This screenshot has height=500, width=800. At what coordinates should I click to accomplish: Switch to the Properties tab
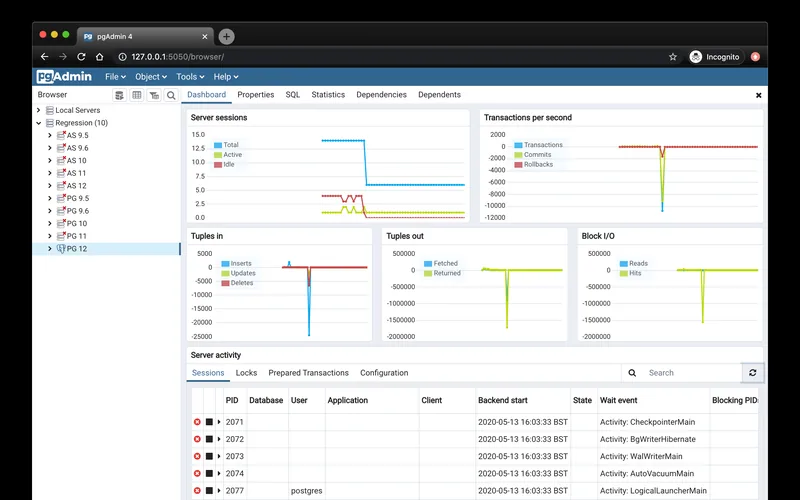256,95
